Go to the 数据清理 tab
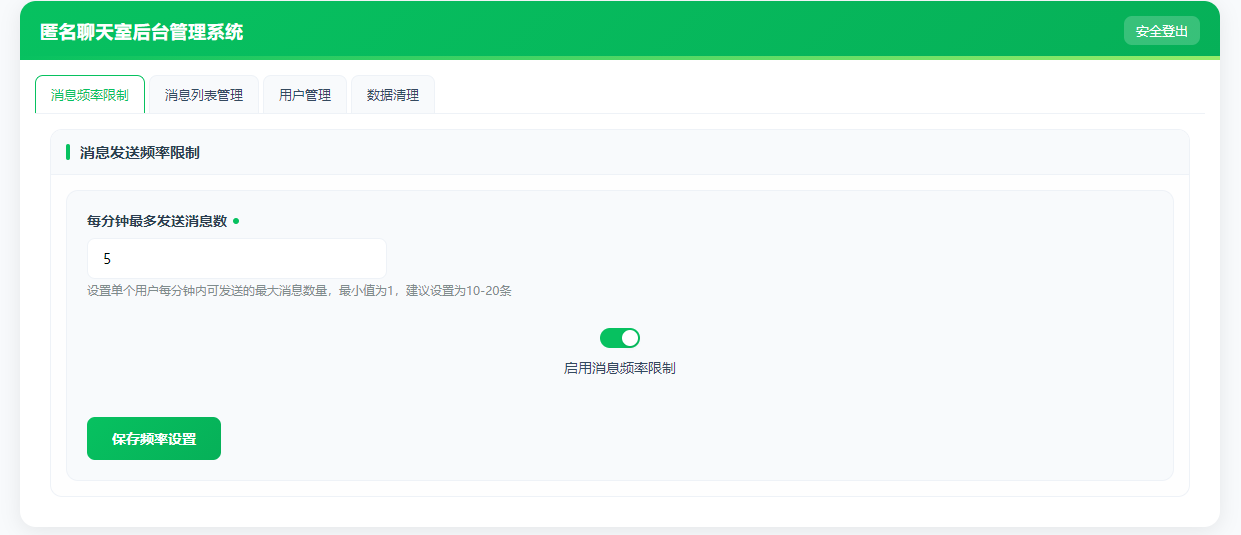This screenshot has height=535, width=1241. (393, 95)
